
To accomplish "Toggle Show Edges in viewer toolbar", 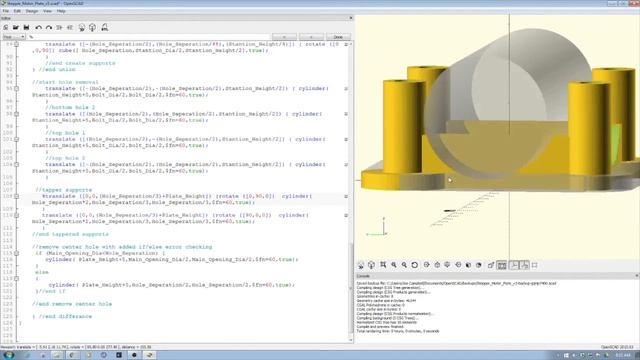I will pos(535,265).
